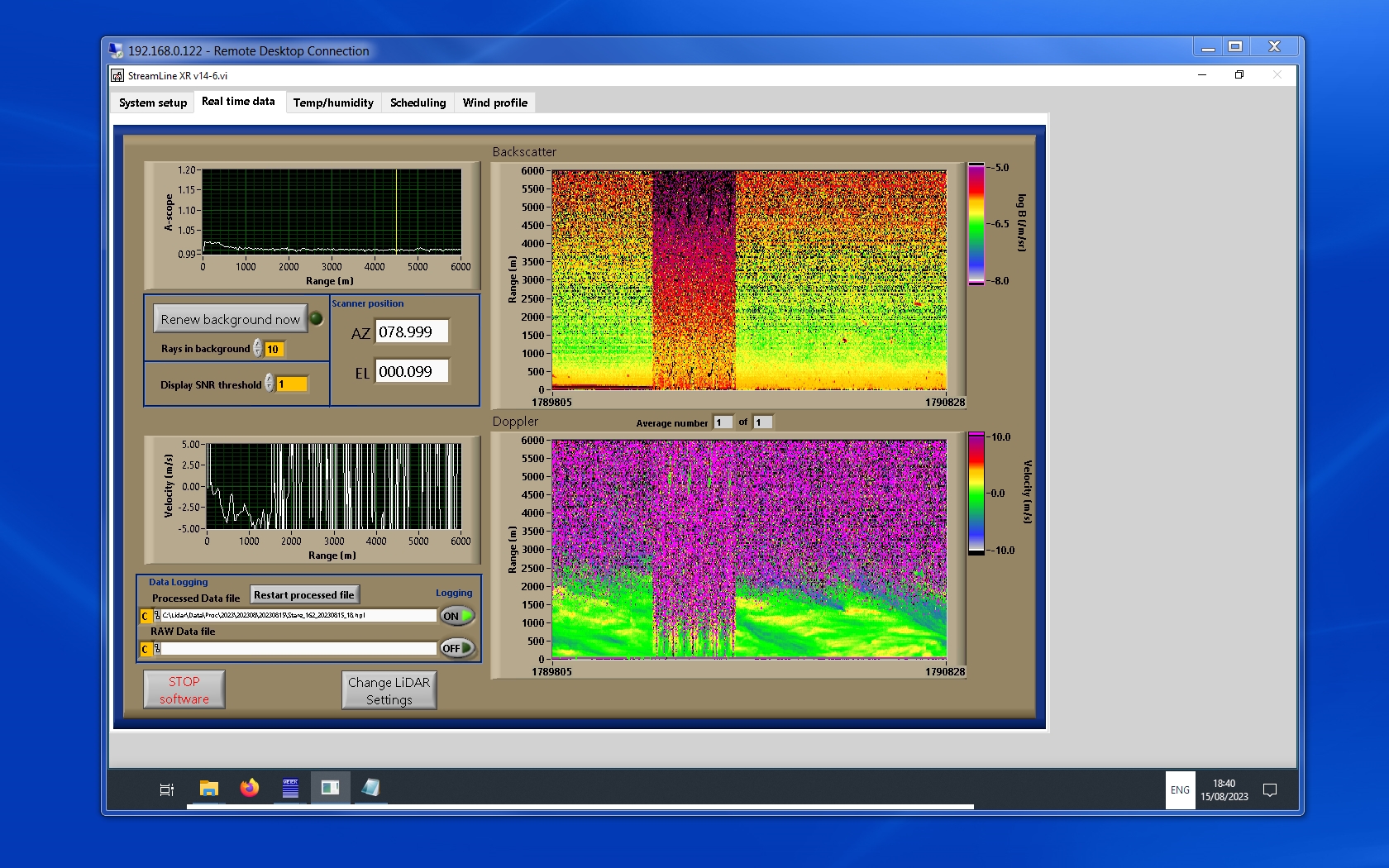
Task: Click the blue striped app taskbar icon
Action: point(290,789)
